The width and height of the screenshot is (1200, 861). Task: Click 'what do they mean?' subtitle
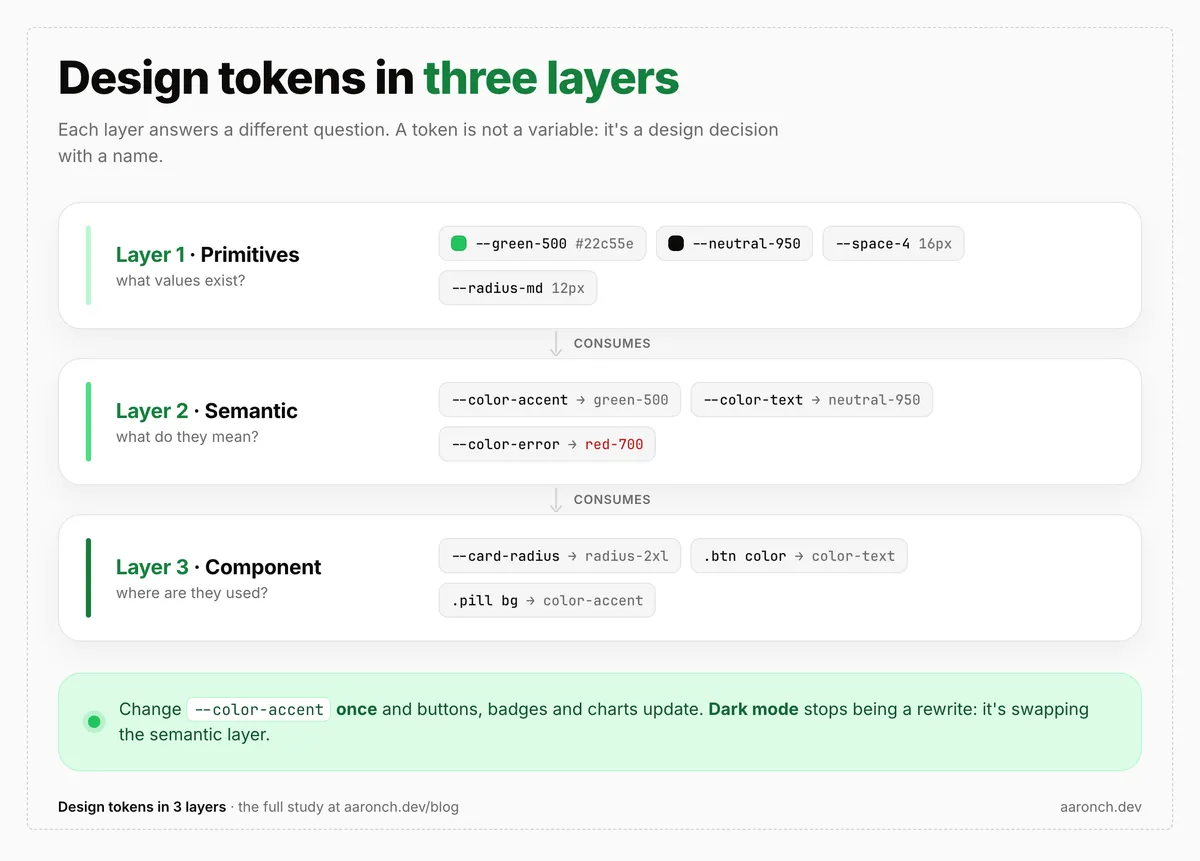[187, 436]
